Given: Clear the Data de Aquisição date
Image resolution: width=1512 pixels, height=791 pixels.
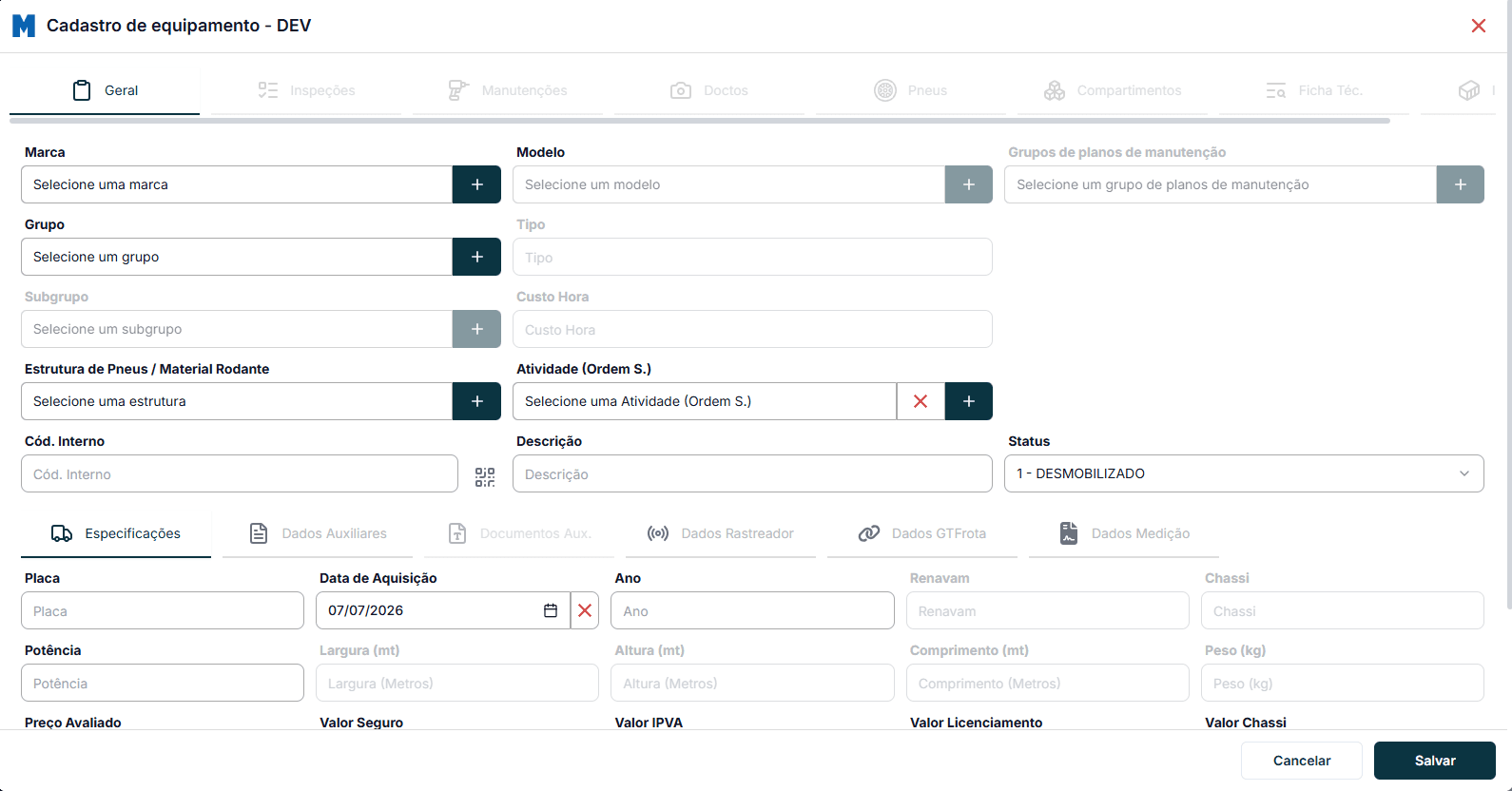Looking at the screenshot, I should 585,610.
